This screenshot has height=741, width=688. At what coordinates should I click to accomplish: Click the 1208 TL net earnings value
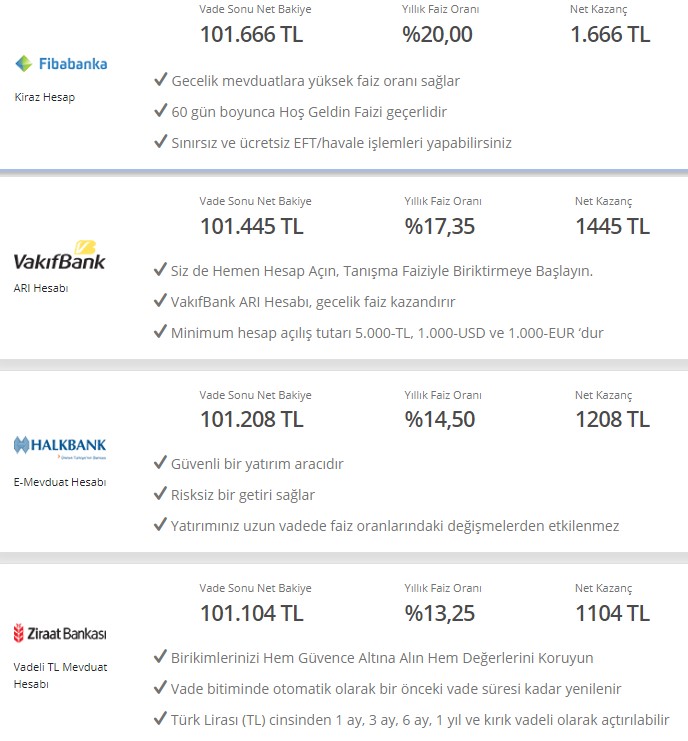612,420
